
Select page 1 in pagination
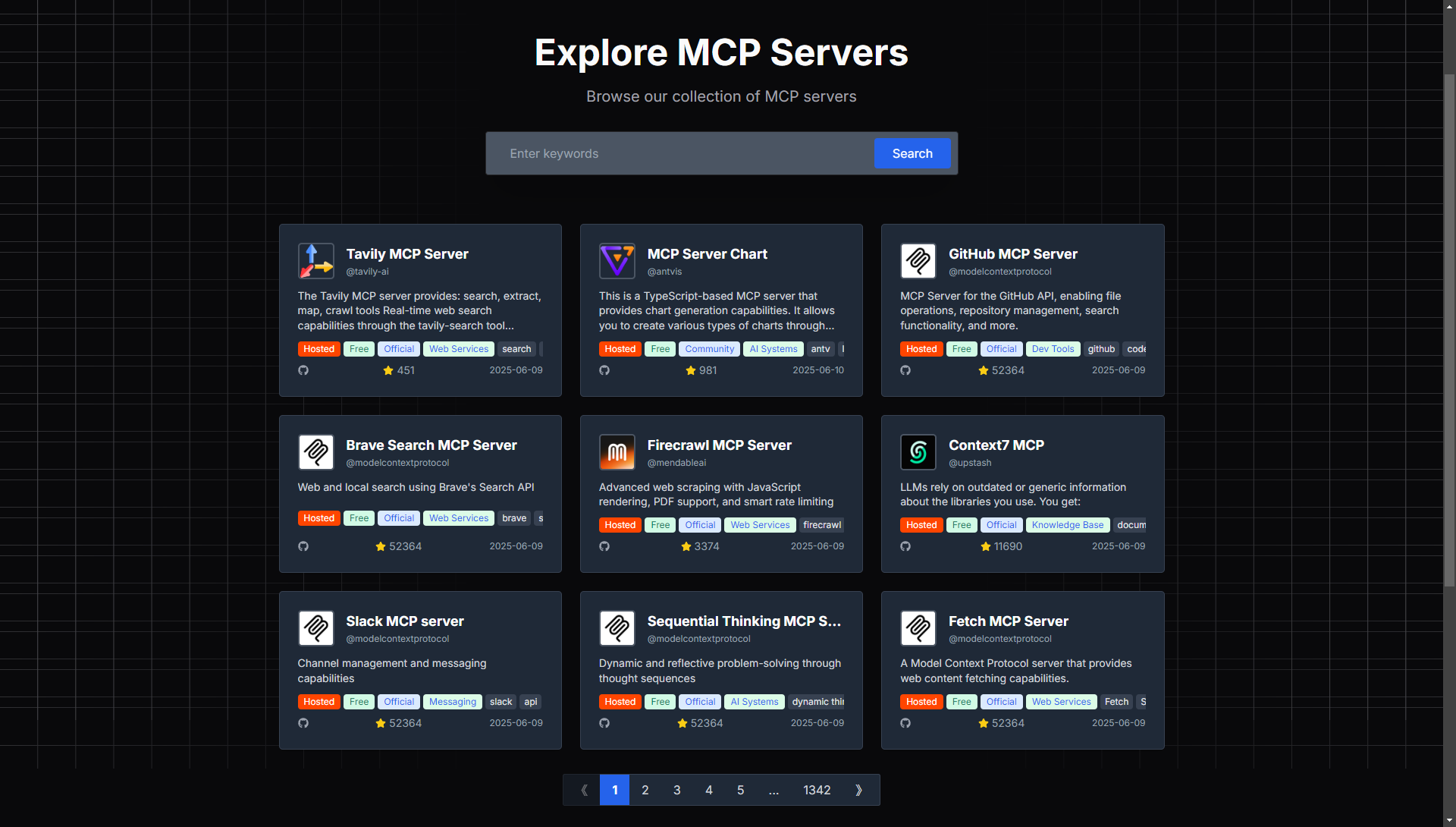point(615,790)
